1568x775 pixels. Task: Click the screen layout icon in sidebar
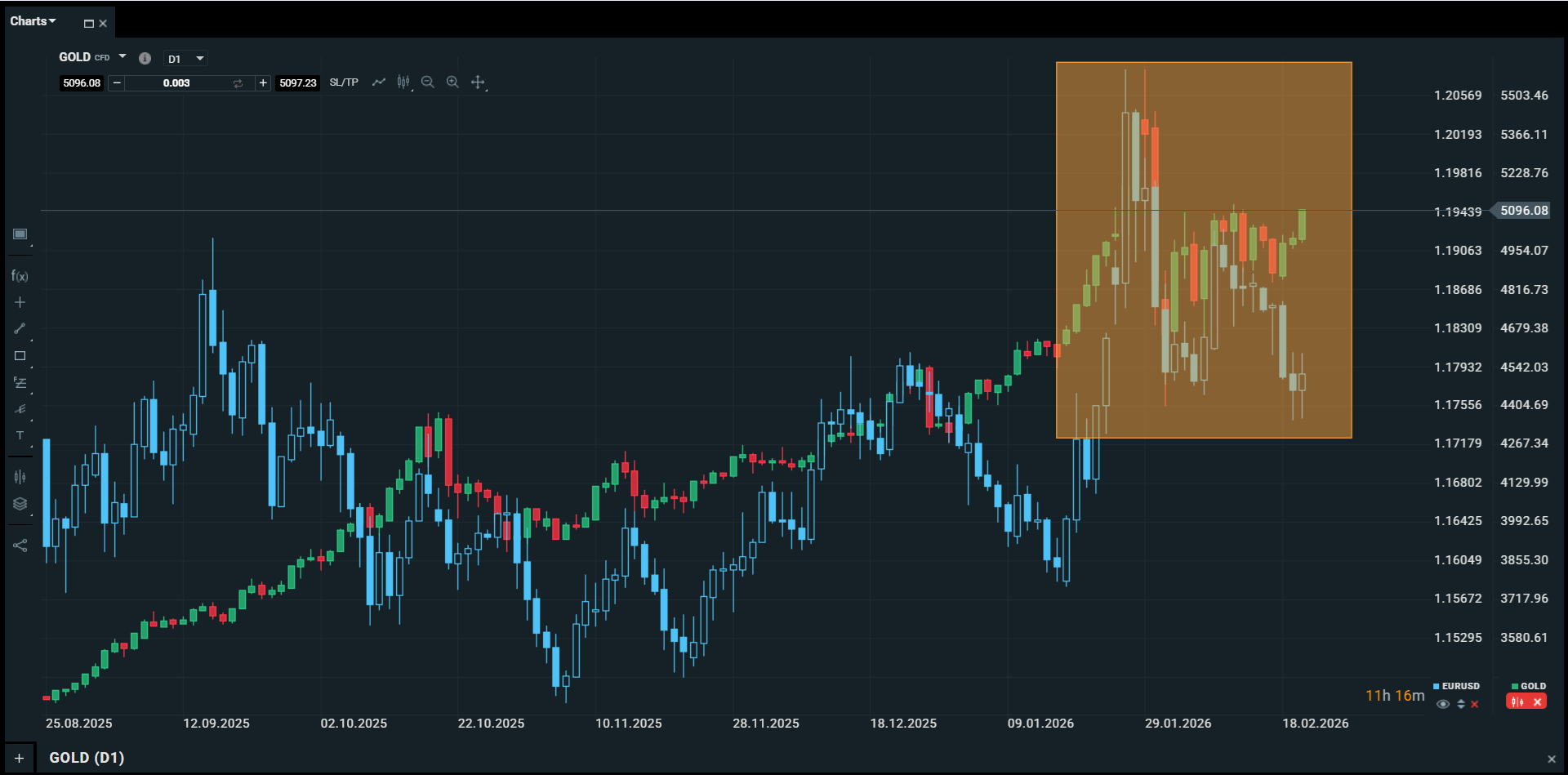coord(20,234)
